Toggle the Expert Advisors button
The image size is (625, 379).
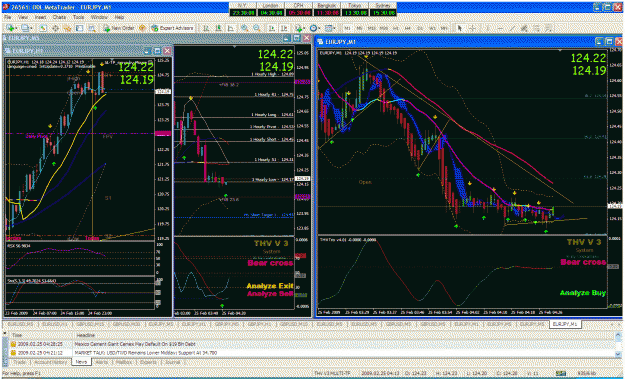(x=172, y=28)
